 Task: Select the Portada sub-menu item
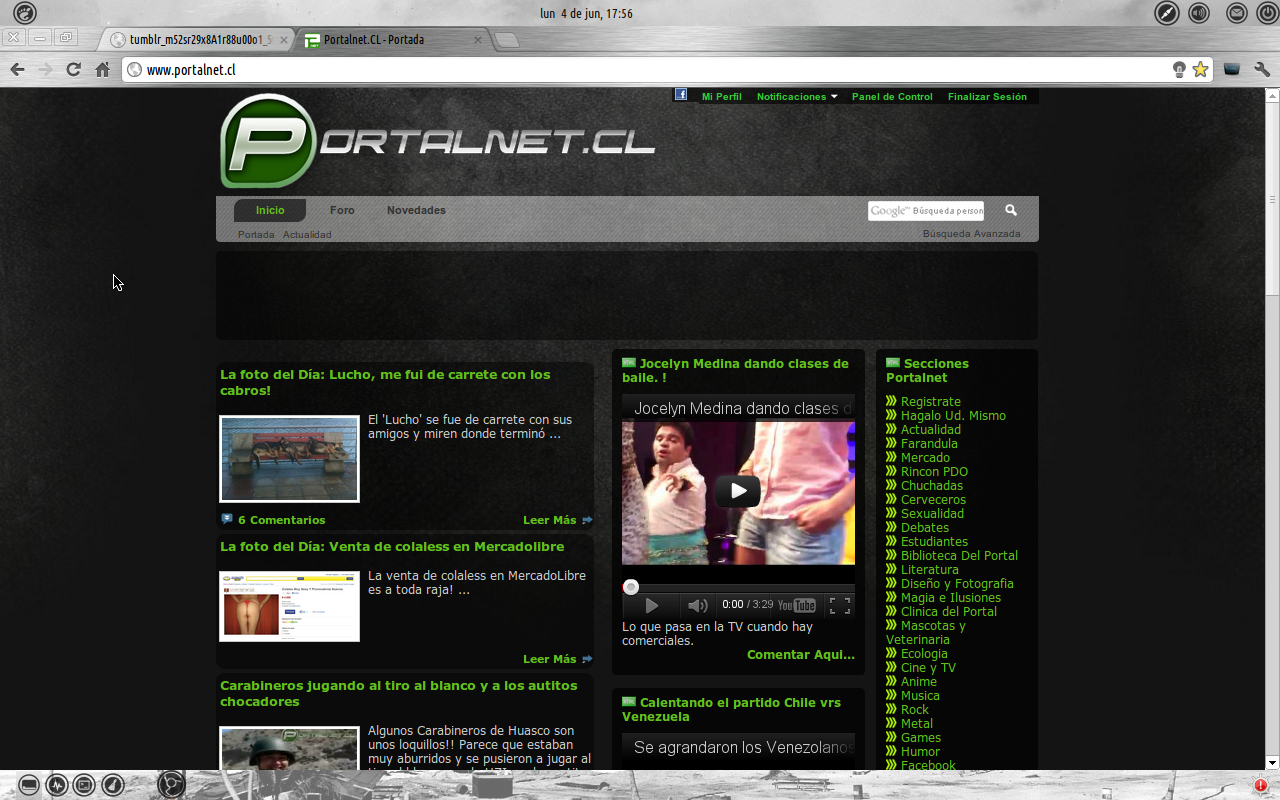pos(256,234)
